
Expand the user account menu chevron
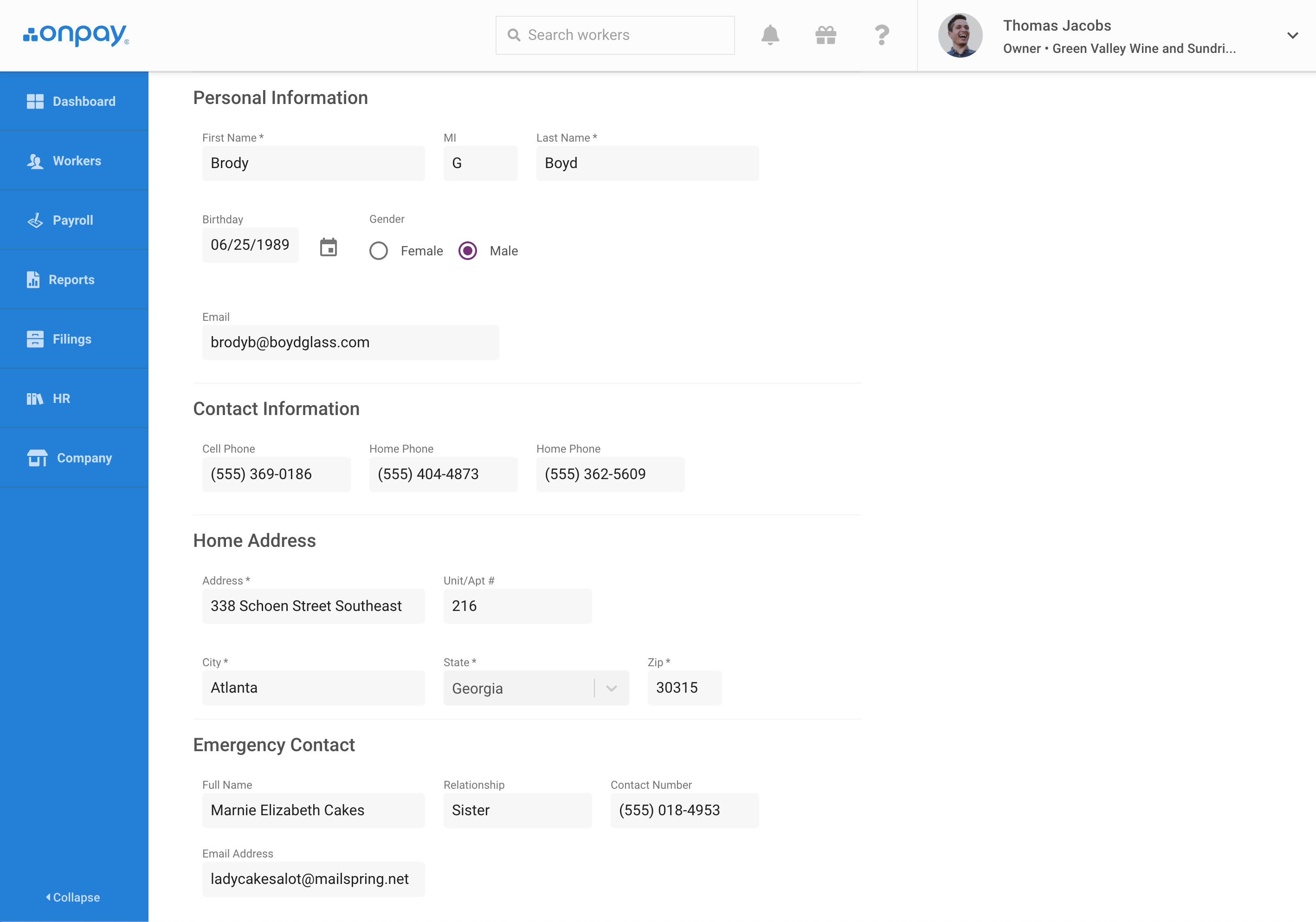point(1292,35)
